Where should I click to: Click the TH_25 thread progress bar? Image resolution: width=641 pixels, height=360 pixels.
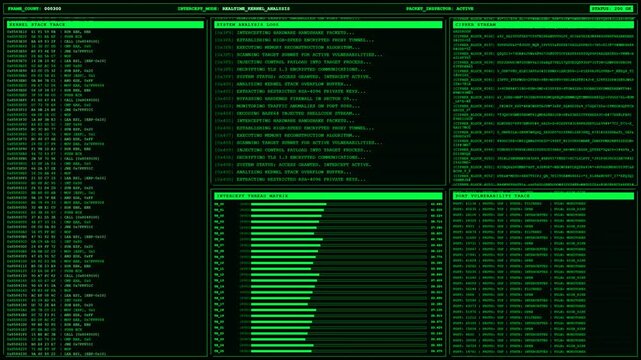(x=339, y=351)
